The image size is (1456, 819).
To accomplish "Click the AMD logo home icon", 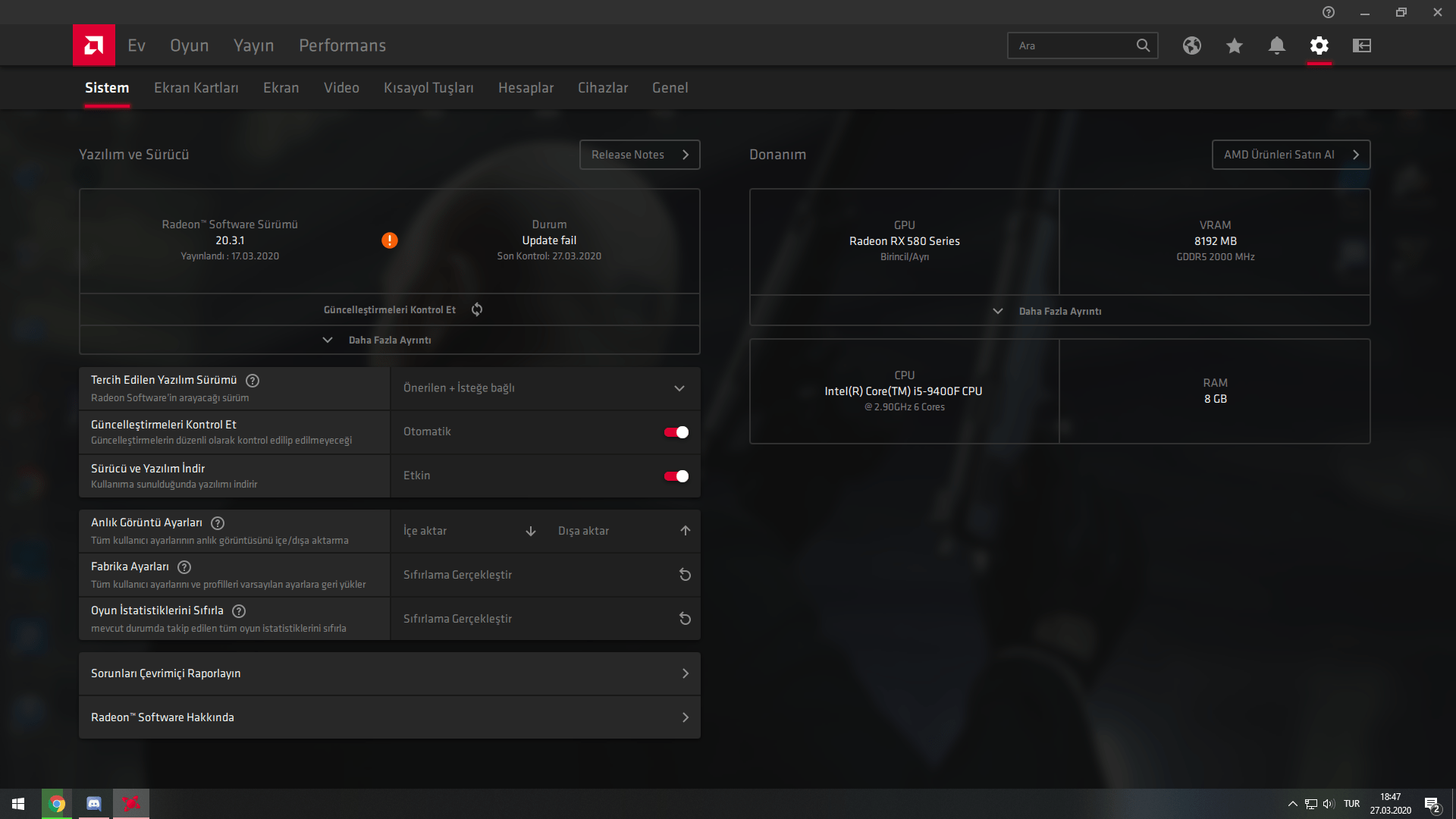I will (94, 45).
